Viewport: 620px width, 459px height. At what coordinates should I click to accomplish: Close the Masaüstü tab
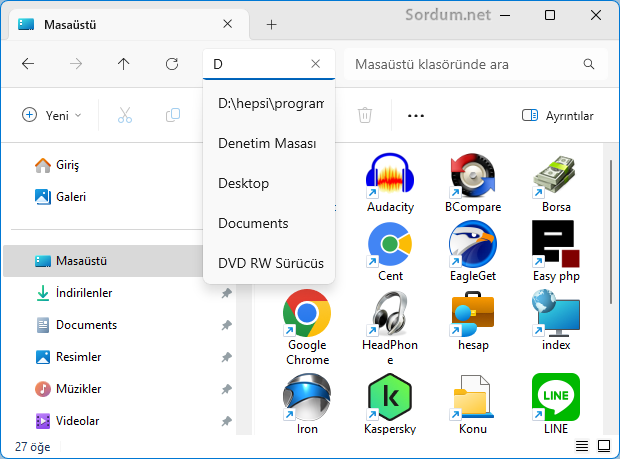coord(227,24)
